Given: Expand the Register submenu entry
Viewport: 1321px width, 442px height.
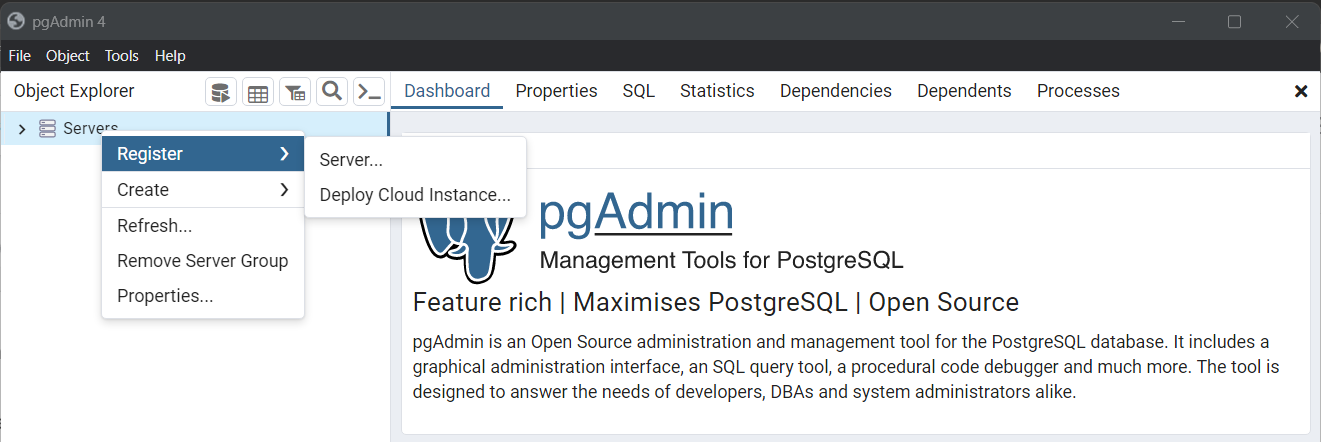Looking at the screenshot, I should pos(203,154).
